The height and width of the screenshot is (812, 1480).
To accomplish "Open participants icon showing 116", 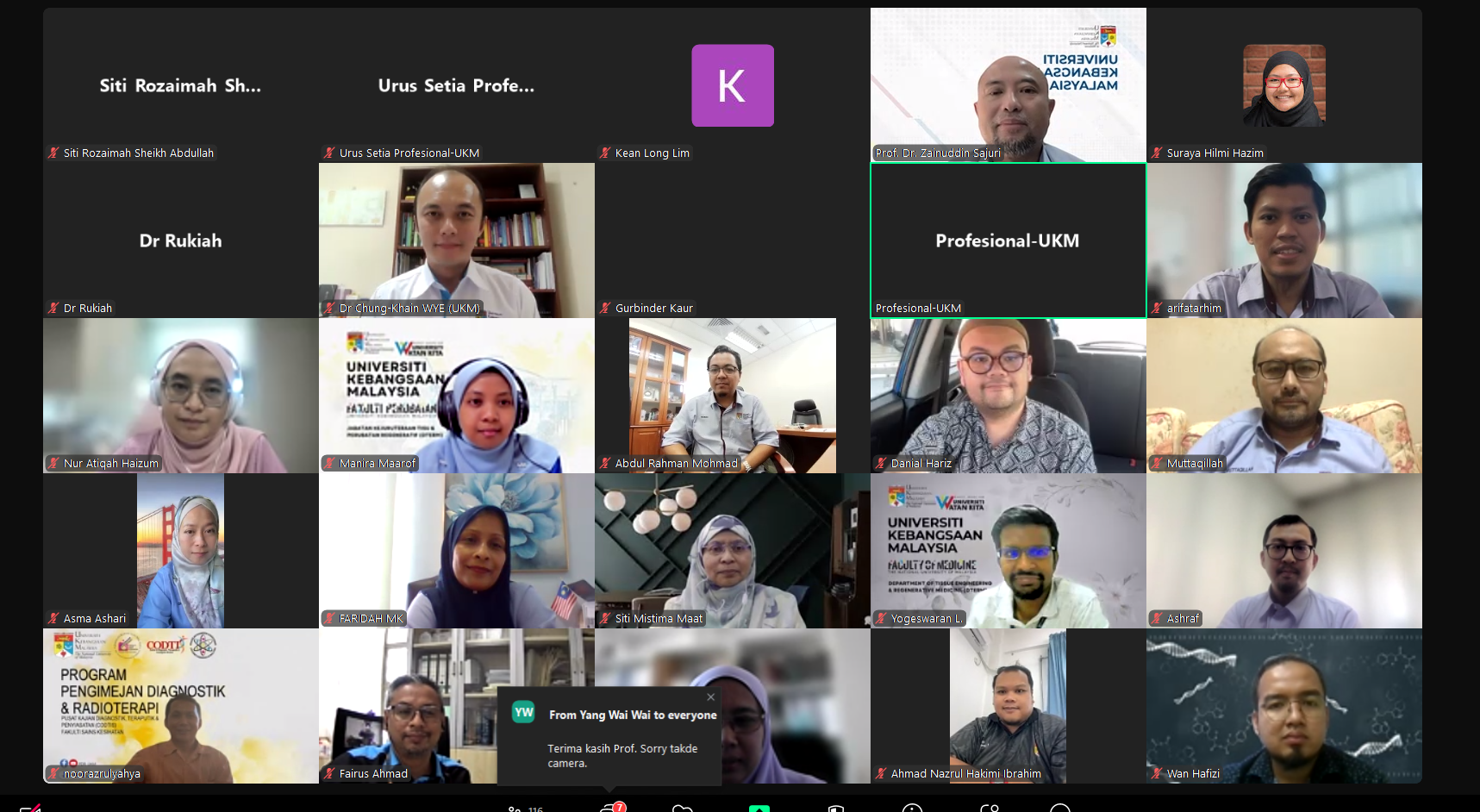I will click(x=525, y=809).
